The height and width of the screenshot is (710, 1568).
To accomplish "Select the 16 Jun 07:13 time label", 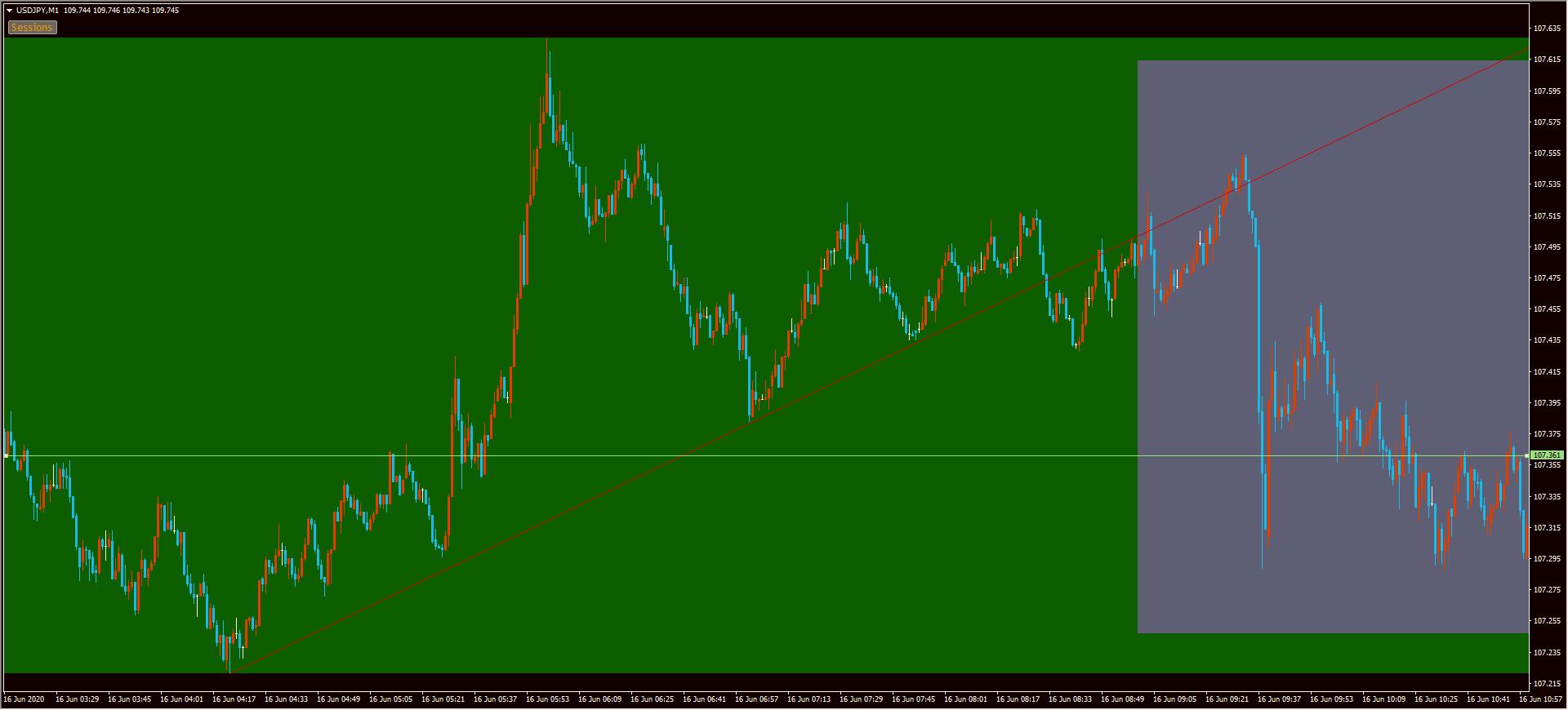I will click(808, 699).
